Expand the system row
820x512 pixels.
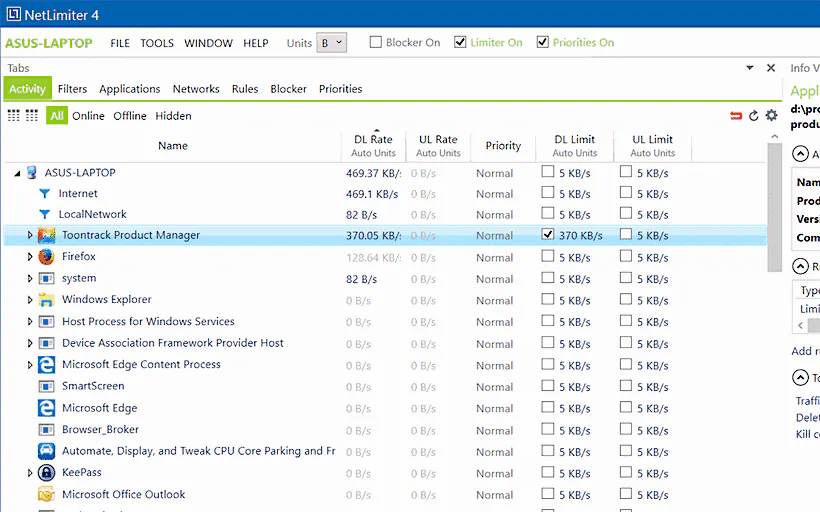[30, 278]
